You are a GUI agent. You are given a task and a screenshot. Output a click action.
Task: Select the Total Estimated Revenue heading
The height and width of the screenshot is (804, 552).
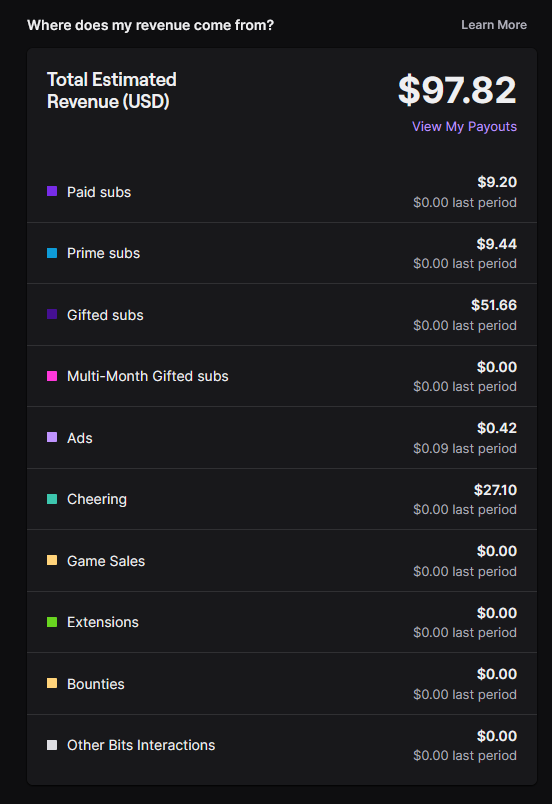(112, 90)
